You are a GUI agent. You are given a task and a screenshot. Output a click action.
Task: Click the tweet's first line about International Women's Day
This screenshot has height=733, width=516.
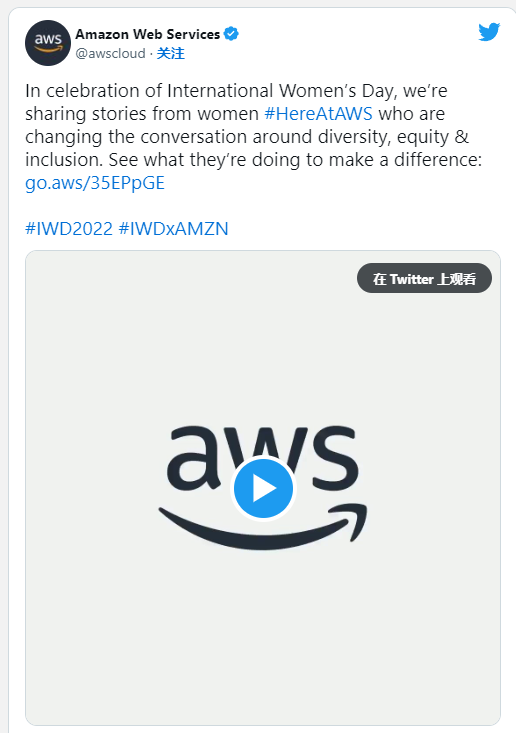[x=236, y=91]
